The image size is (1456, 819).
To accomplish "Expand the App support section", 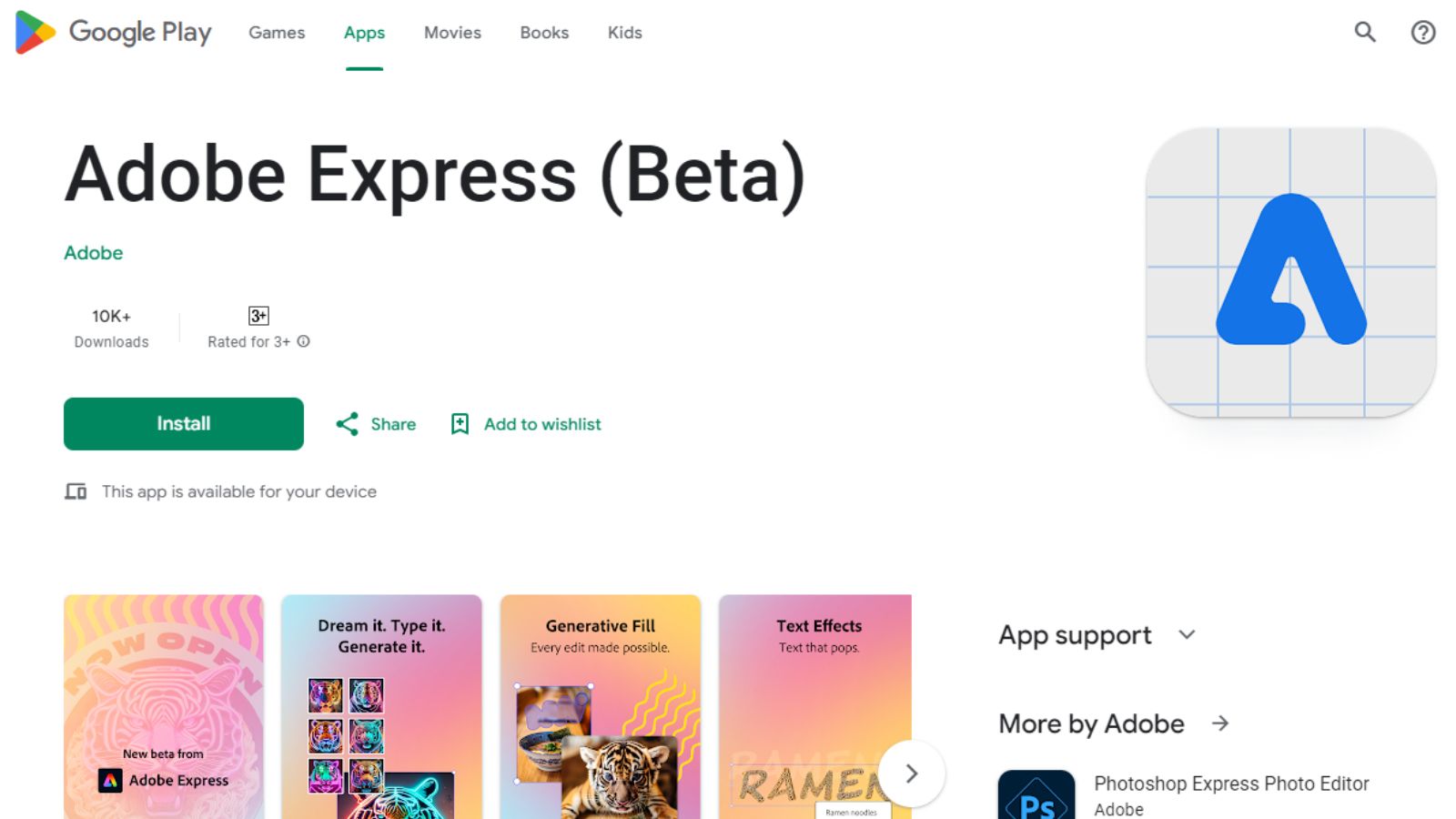I will [x=1187, y=634].
